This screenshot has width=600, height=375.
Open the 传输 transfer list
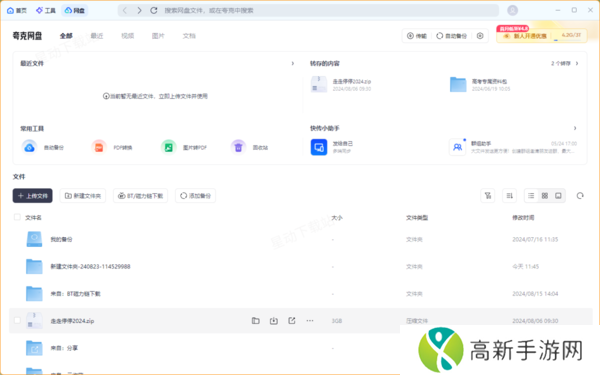417,36
